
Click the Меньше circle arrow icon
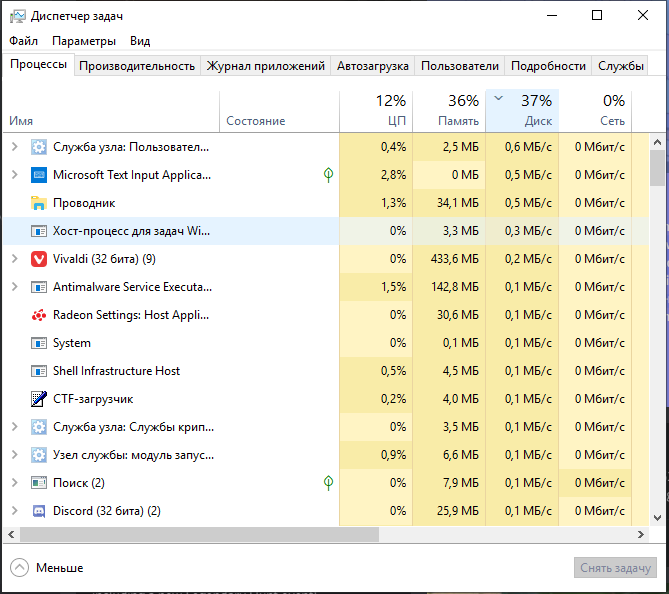(19, 568)
